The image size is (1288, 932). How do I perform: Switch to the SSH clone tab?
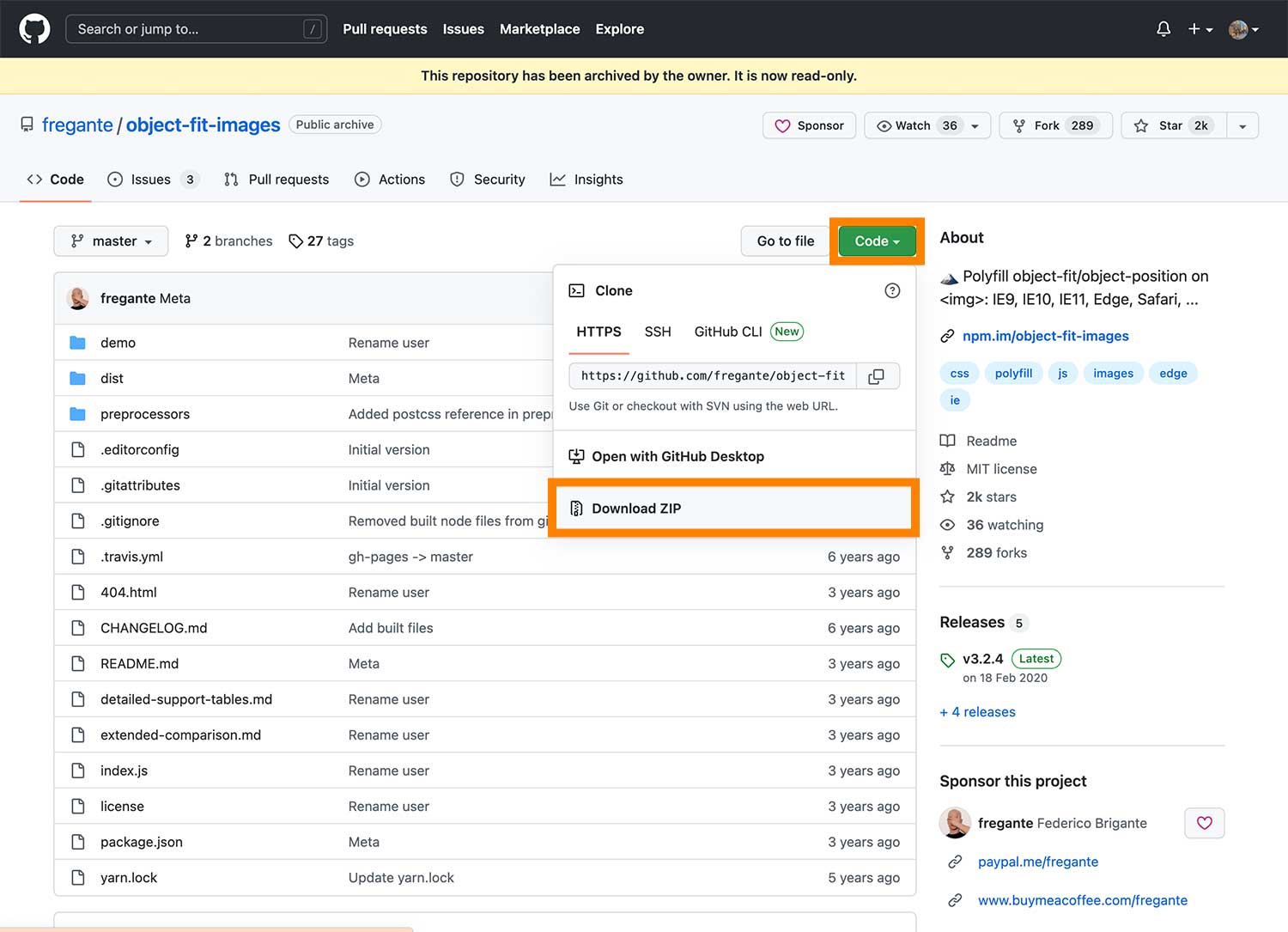click(658, 332)
